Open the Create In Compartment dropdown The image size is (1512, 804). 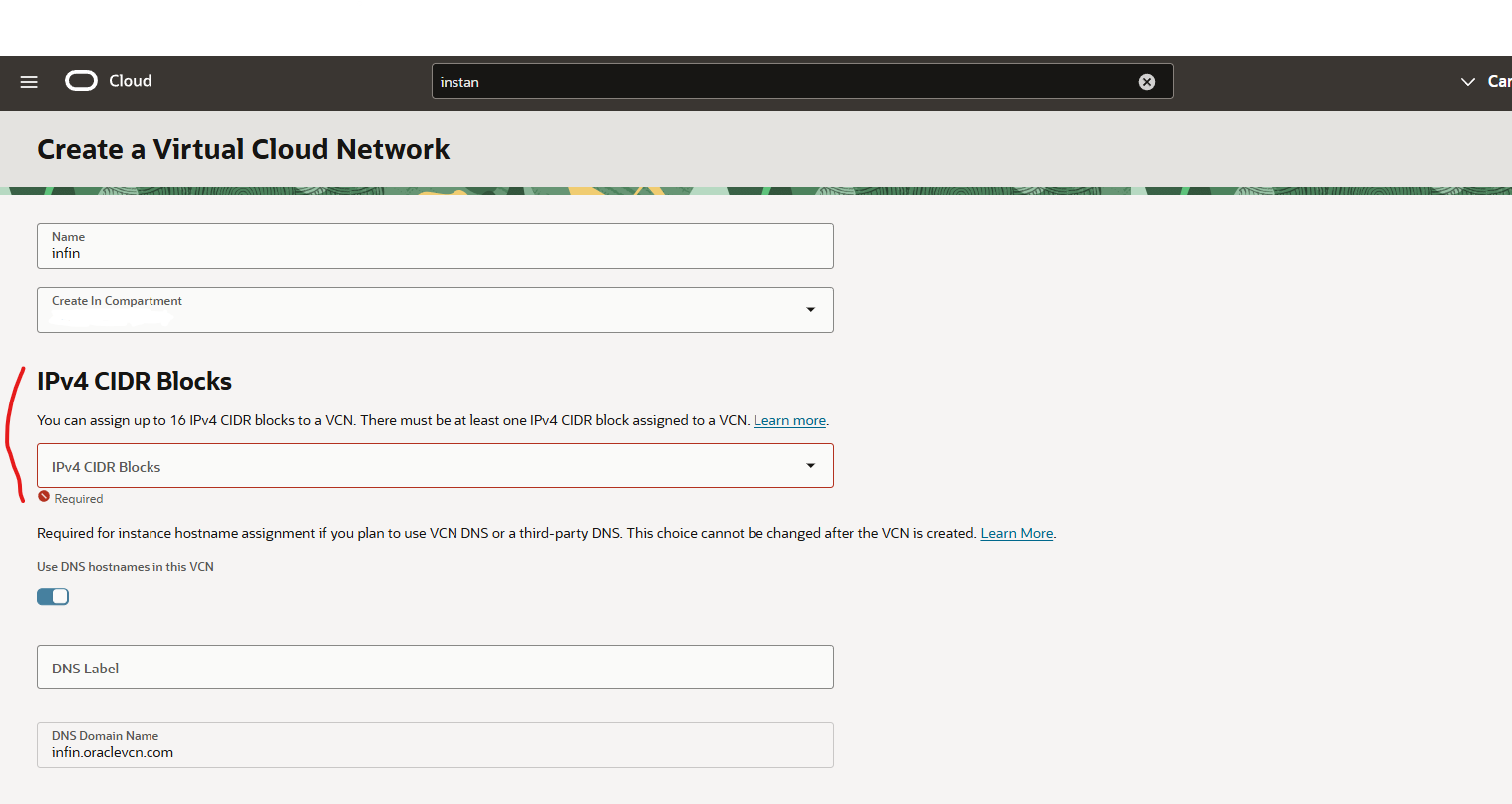(436, 310)
